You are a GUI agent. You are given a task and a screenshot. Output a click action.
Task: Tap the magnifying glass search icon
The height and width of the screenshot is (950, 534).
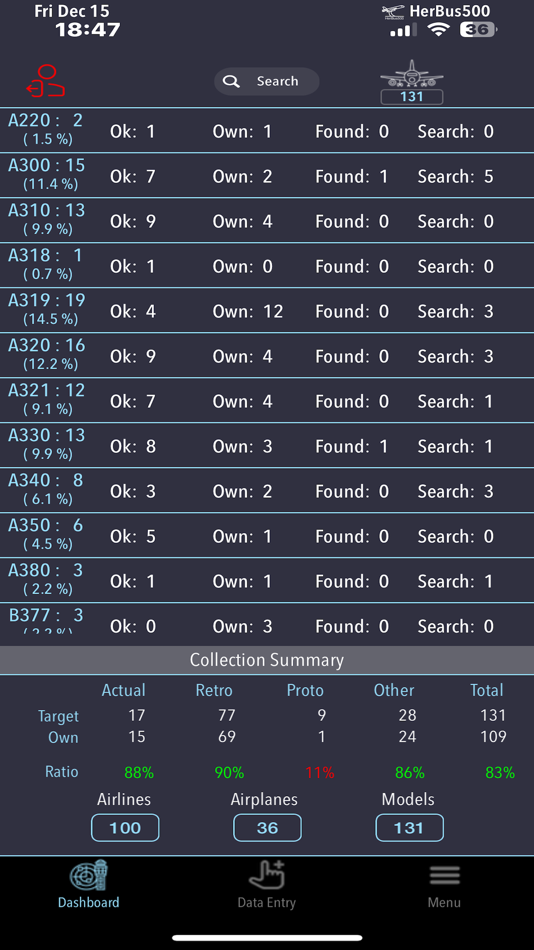(x=231, y=81)
